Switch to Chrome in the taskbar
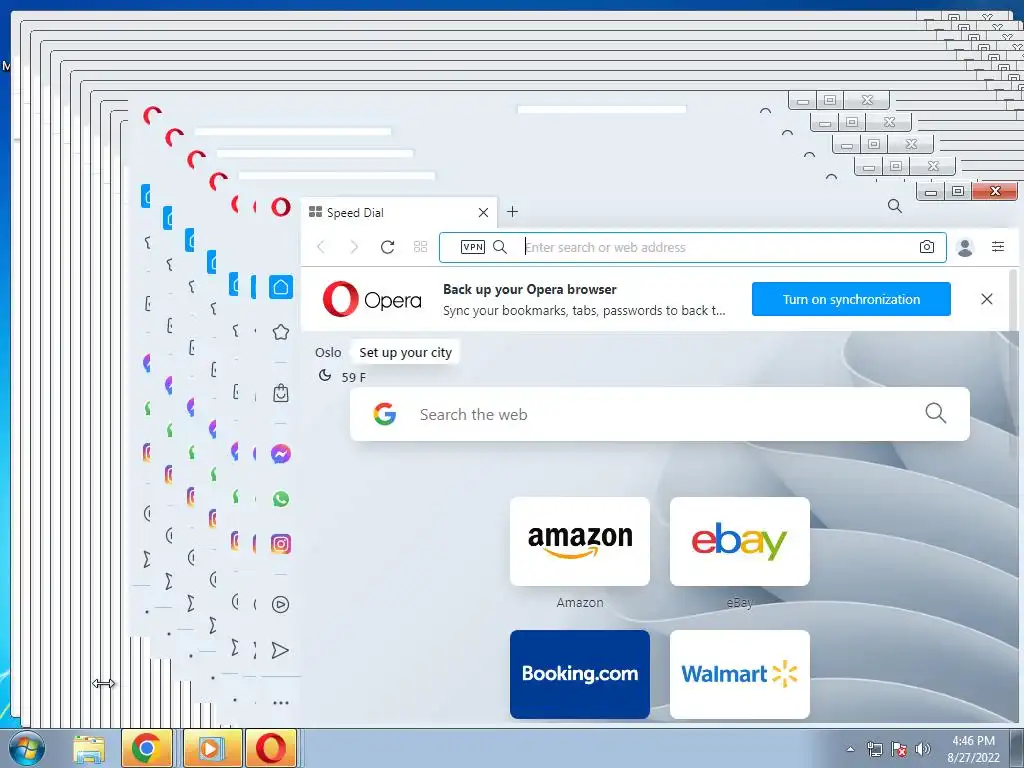The image size is (1024, 768). point(146,748)
